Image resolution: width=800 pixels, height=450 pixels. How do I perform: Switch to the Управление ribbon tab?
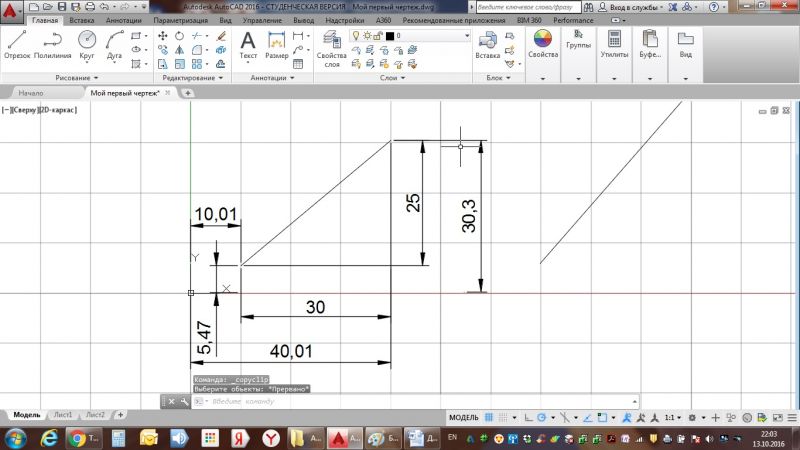(262, 20)
